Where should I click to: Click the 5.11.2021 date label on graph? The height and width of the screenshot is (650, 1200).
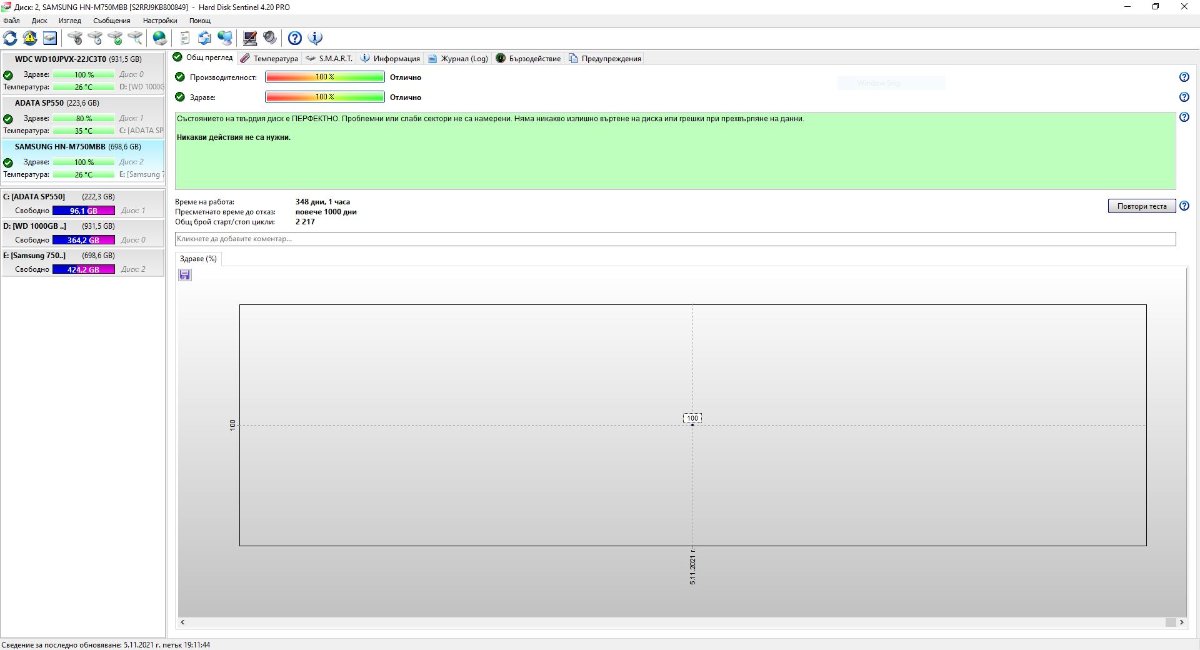pos(693,566)
